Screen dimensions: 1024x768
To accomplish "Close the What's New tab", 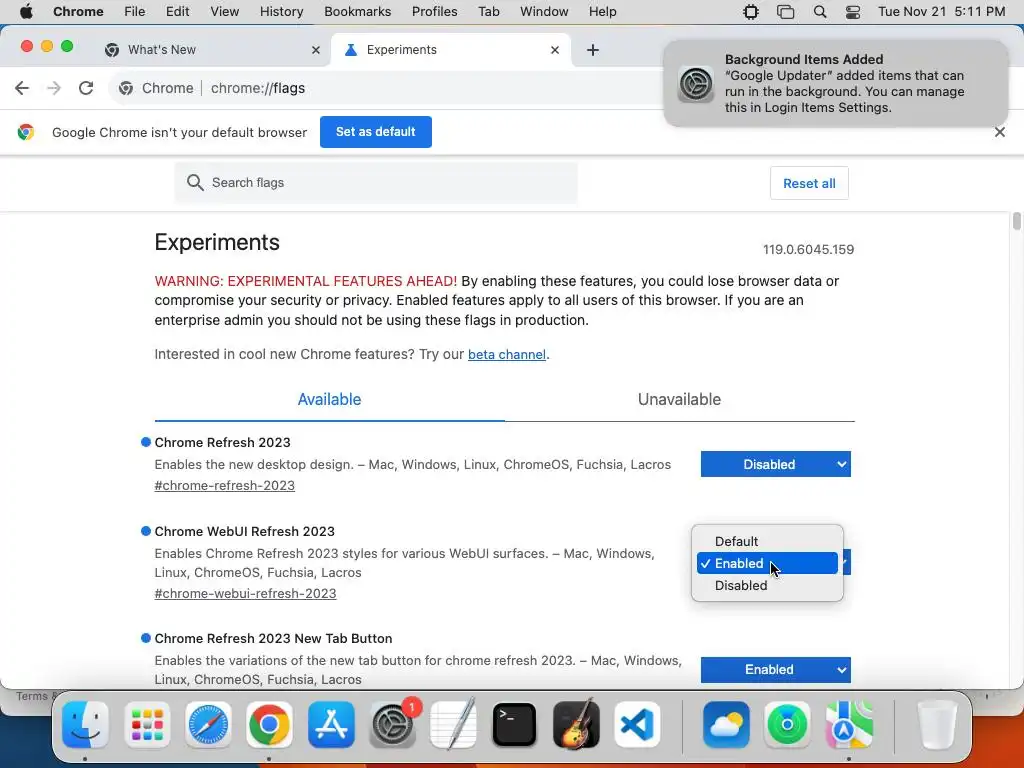I will [x=315, y=50].
